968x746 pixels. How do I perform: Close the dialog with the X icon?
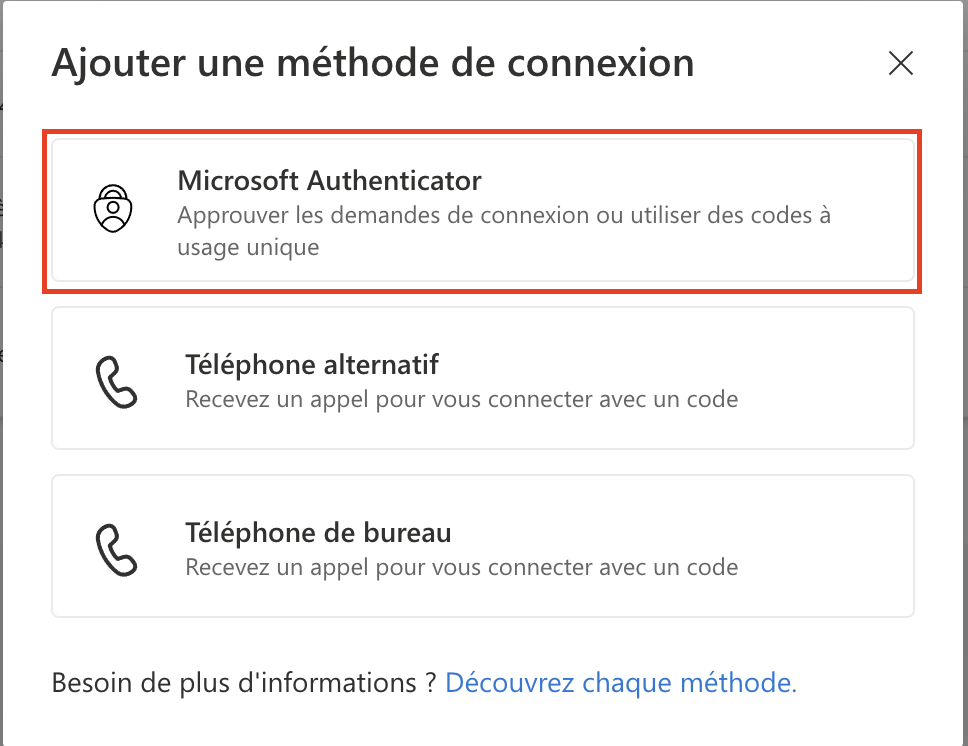coord(901,64)
